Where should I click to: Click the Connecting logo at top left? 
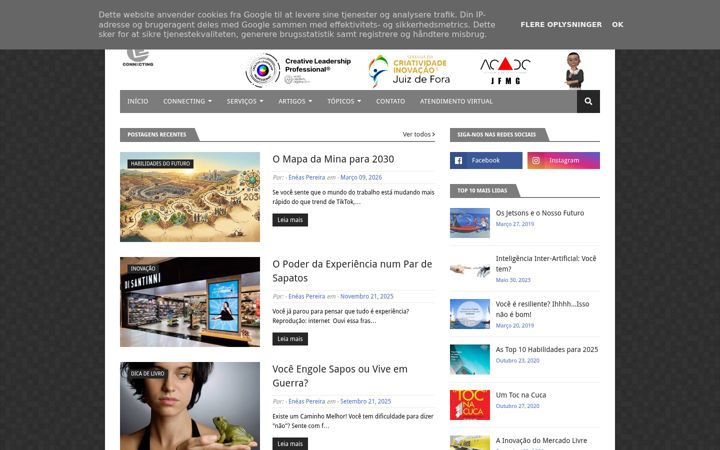pyautogui.click(x=138, y=58)
